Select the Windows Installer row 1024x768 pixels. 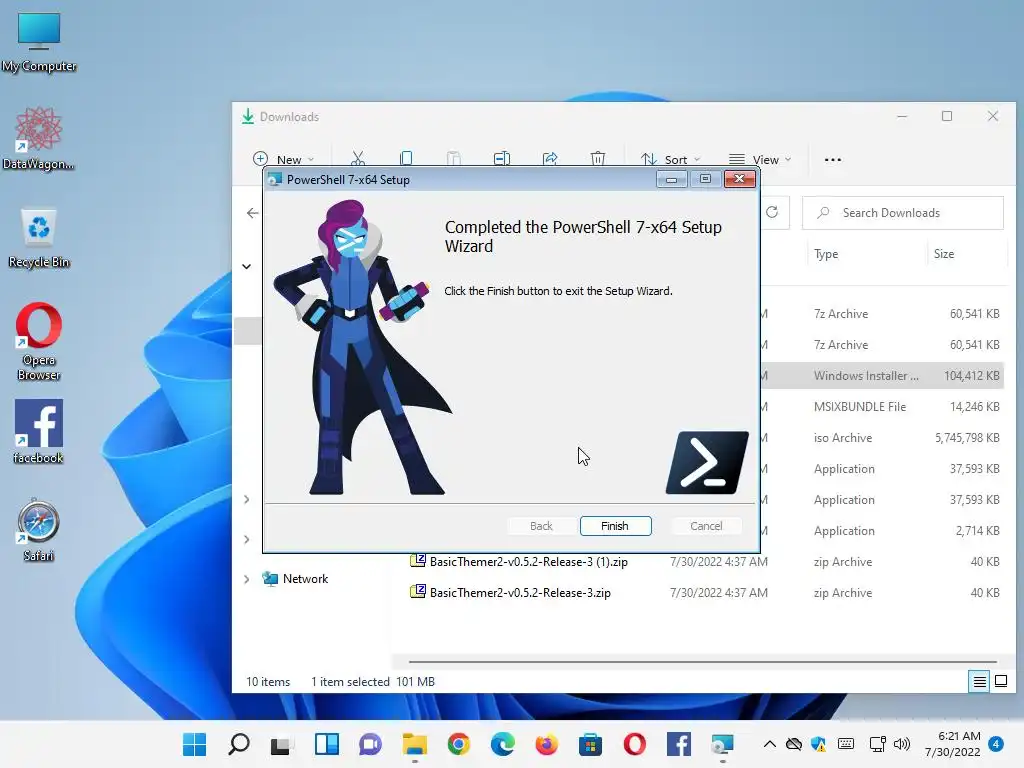[x=882, y=376]
